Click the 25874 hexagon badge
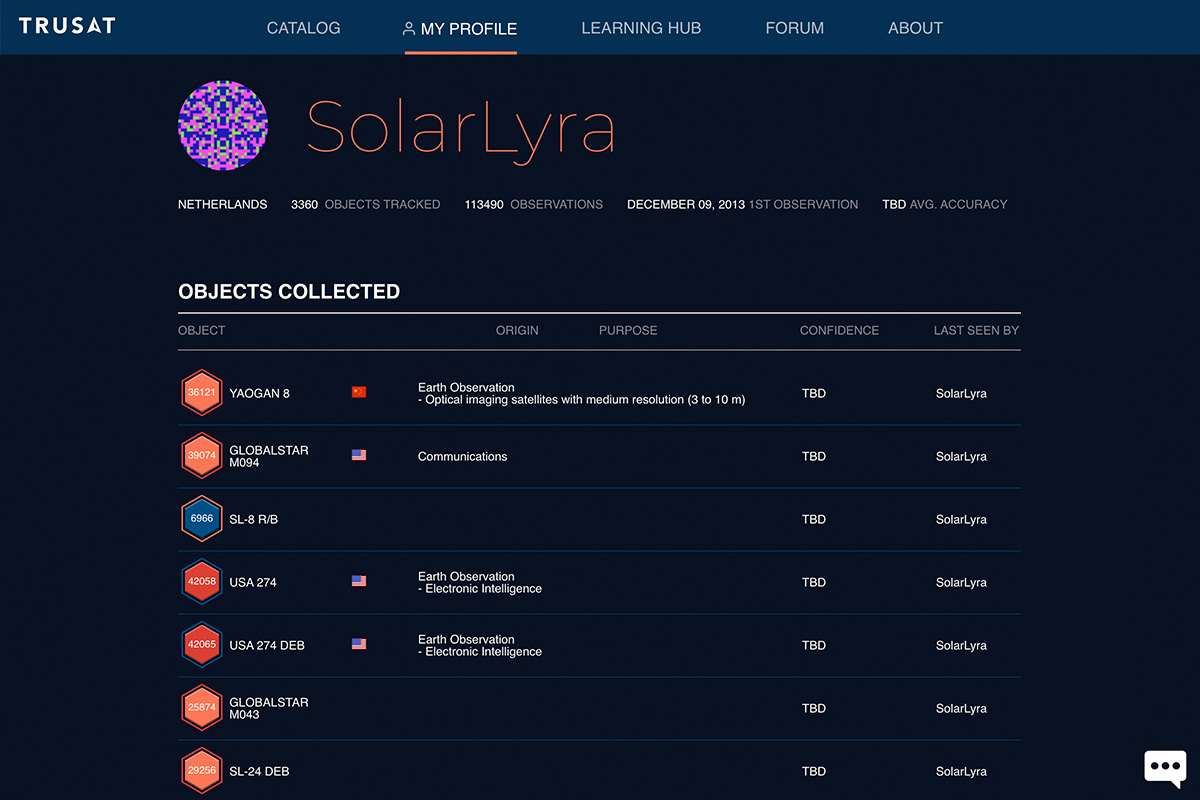This screenshot has height=800, width=1200. [x=202, y=708]
